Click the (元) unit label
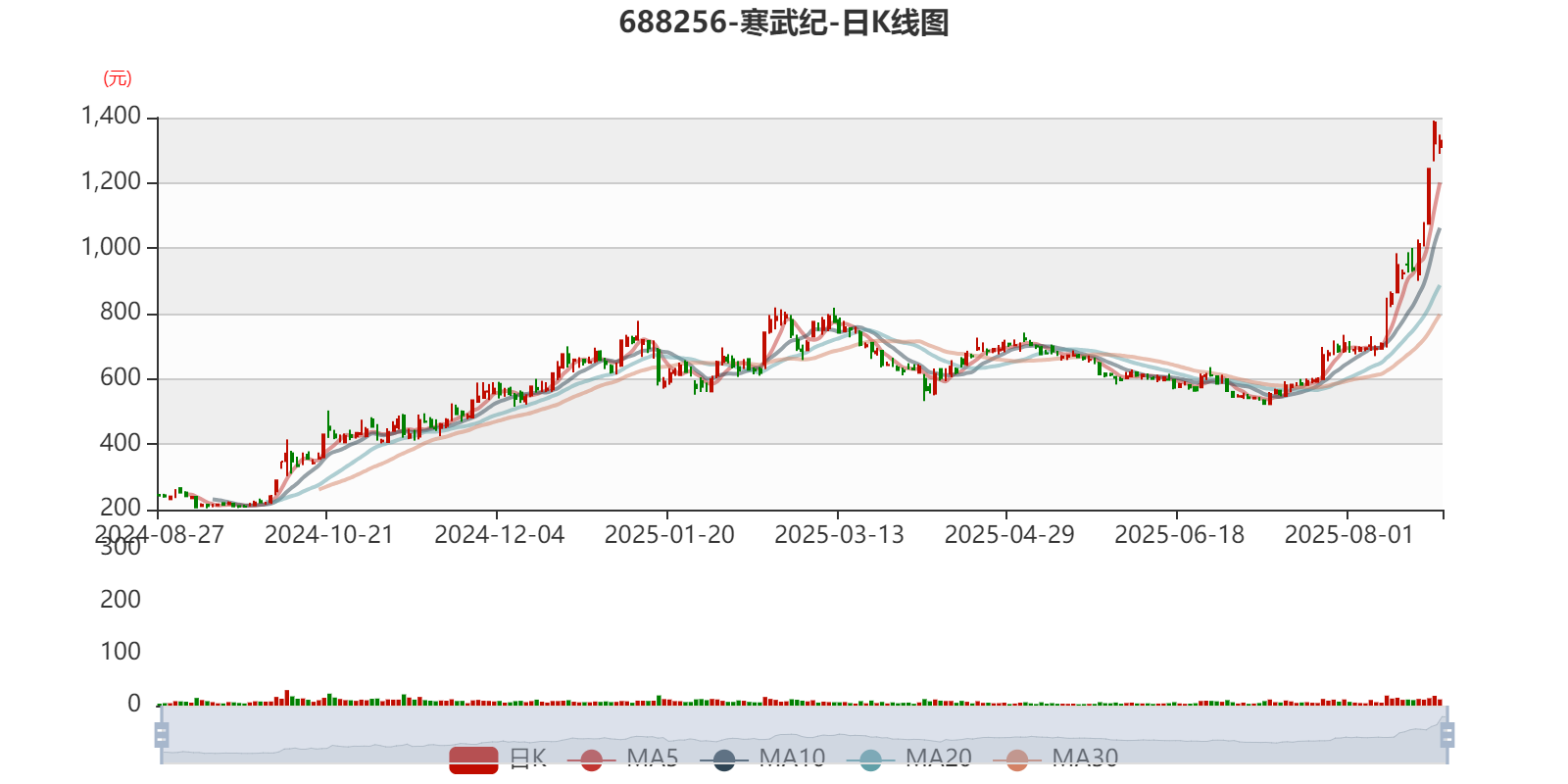1568x784 pixels. [x=118, y=78]
